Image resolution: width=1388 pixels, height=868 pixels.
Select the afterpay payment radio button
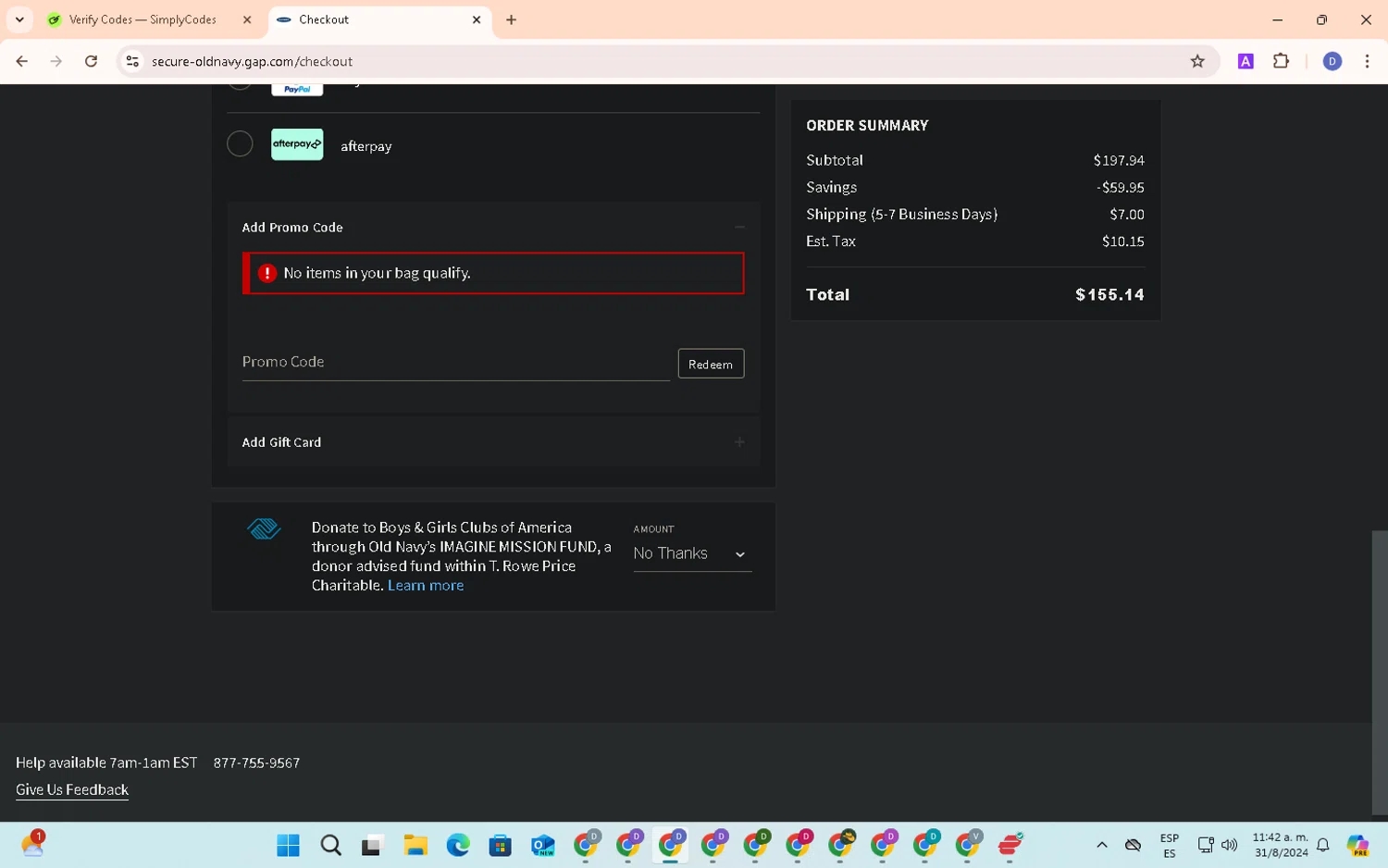click(240, 144)
